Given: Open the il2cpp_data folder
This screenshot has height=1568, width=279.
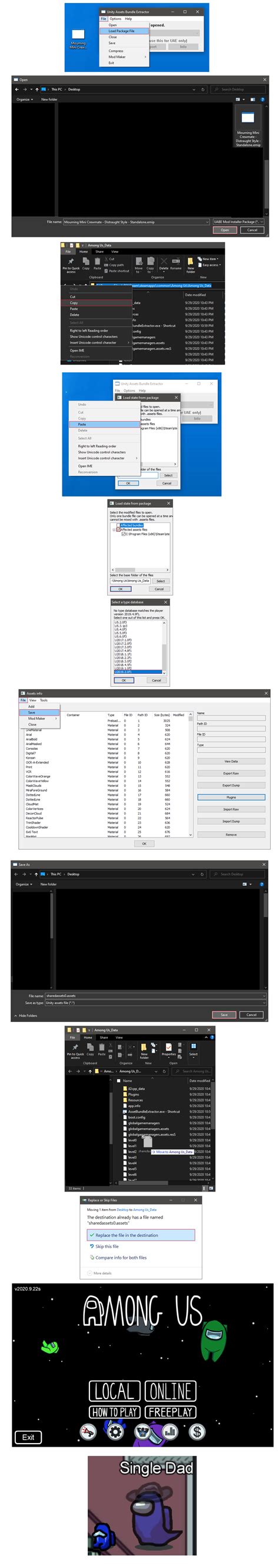Looking at the screenshot, I should click(135, 1089).
